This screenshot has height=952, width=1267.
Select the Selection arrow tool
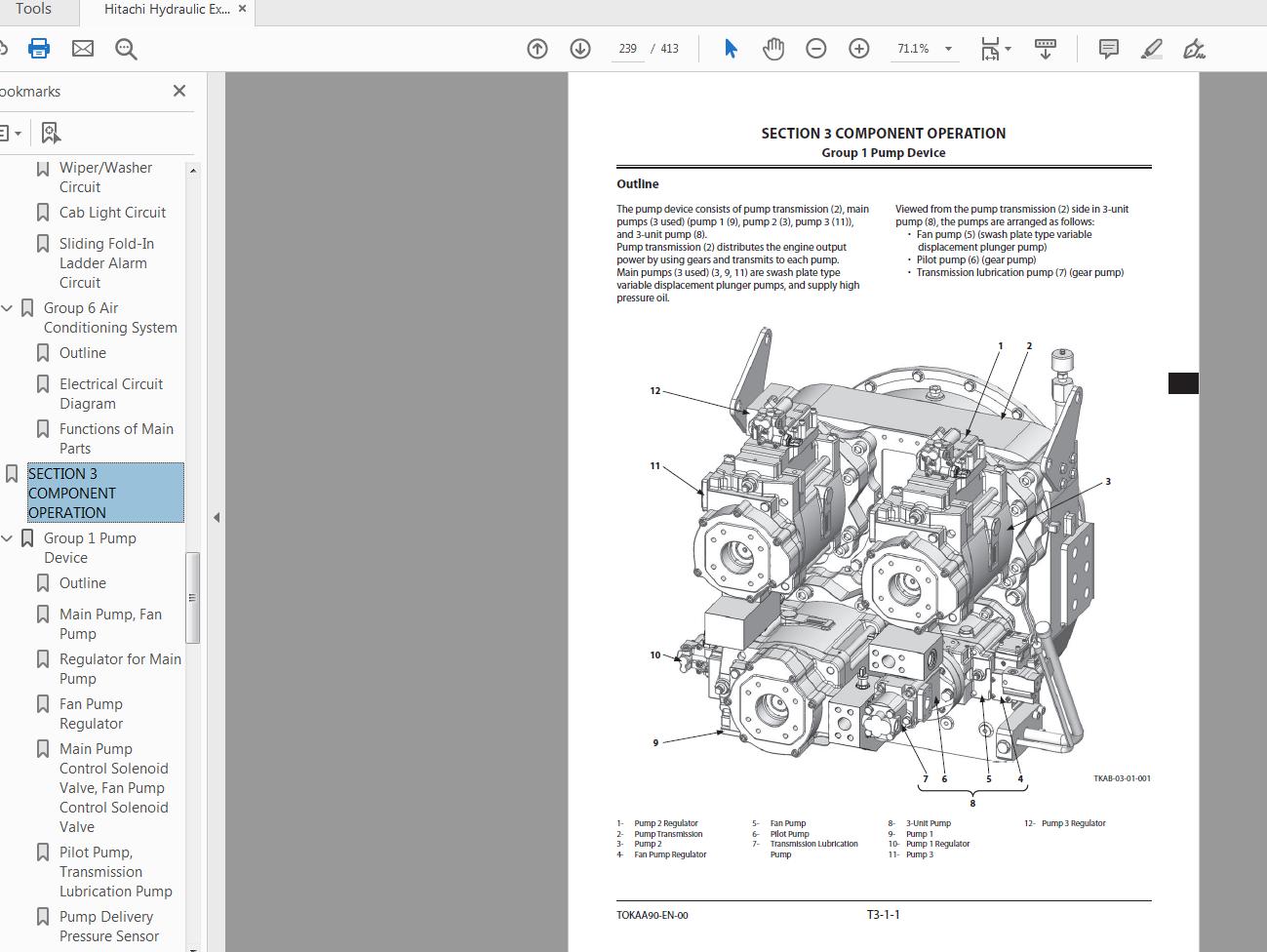pyautogui.click(x=730, y=47)
